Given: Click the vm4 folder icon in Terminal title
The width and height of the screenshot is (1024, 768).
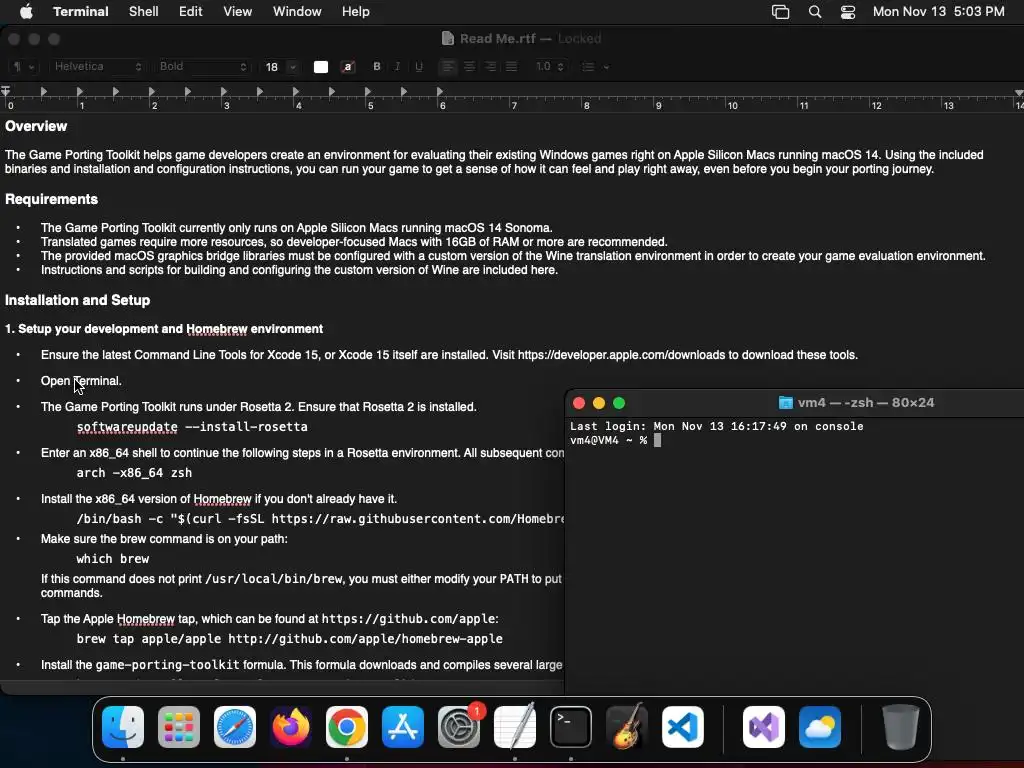Looking at the screenshot, I should [x=786, y=403].
